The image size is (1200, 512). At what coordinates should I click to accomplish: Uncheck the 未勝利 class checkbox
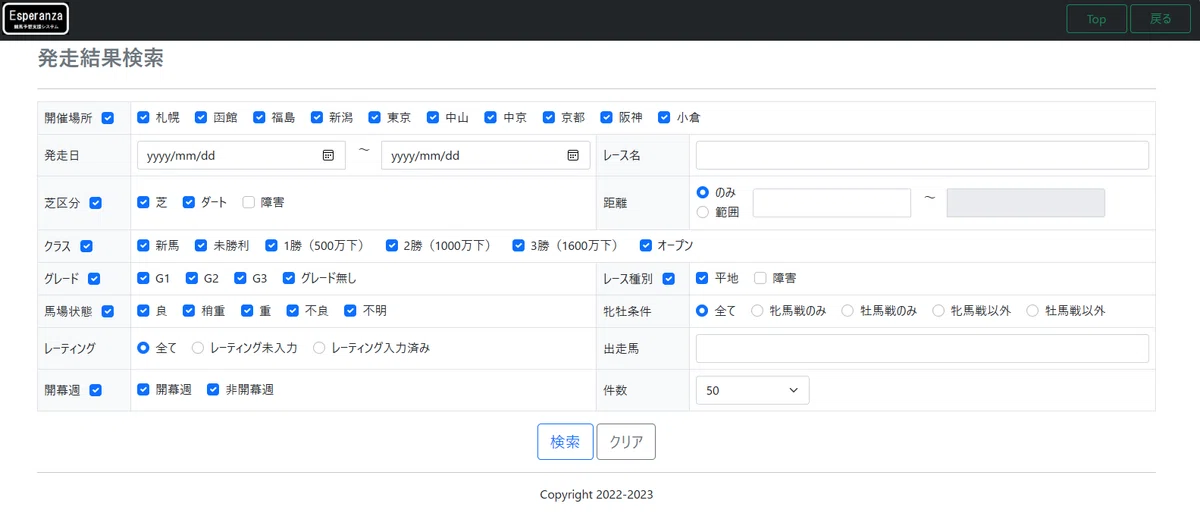click(x=202, y=245)
